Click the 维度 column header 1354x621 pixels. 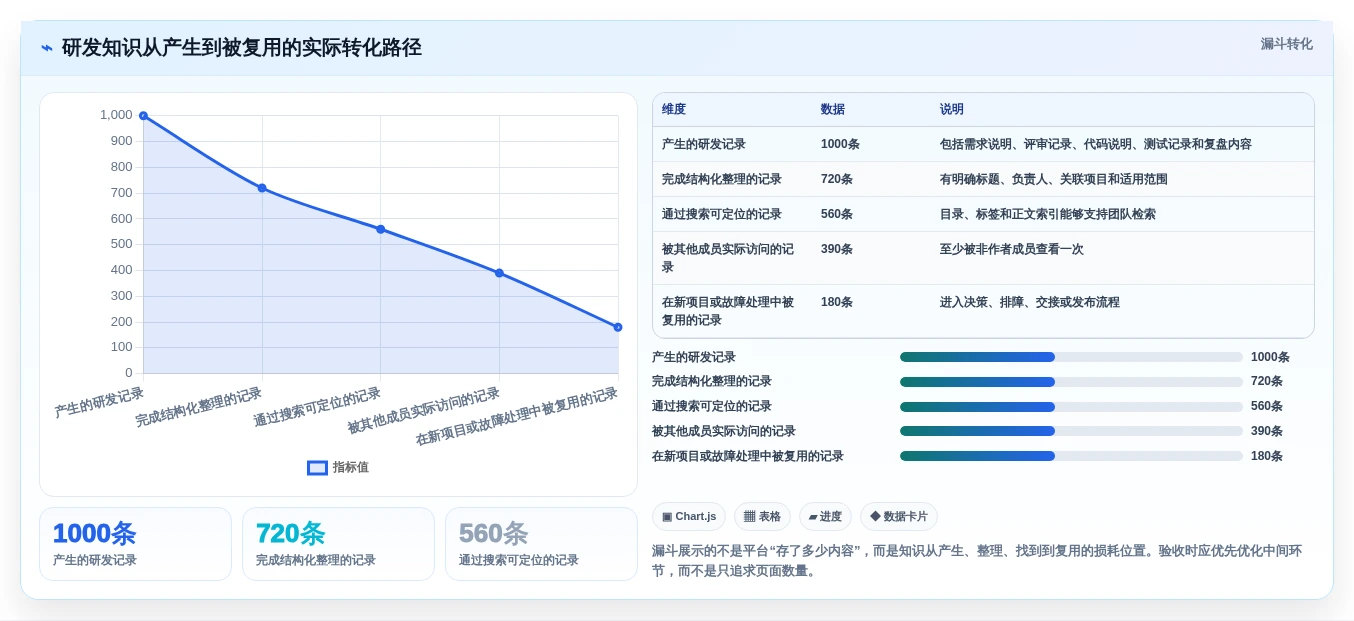click(x=674, y=110)
